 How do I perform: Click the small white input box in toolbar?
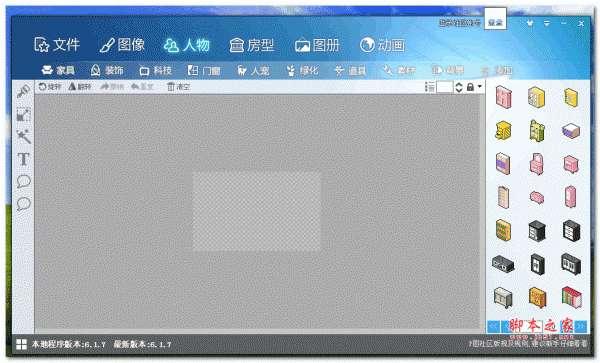pos(445,87)
